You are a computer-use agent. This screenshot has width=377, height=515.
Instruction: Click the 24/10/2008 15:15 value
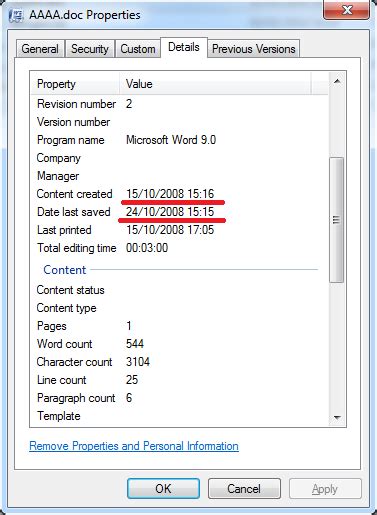click(170, 212)
